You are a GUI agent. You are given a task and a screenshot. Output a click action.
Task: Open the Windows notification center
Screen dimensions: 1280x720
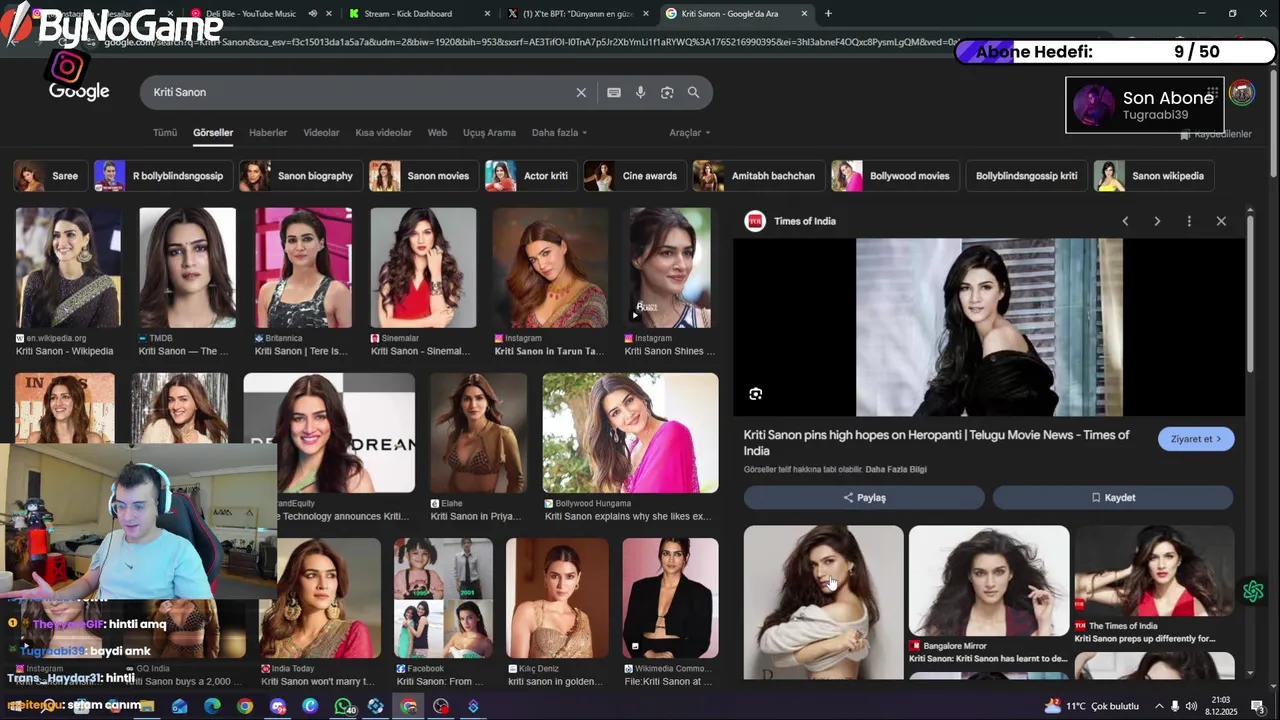(1258, 706)
